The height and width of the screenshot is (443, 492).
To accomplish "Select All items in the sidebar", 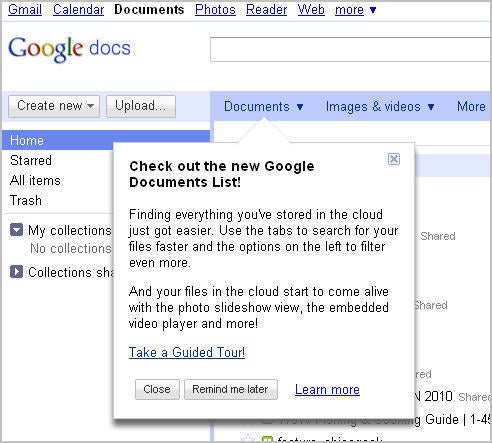I will [x=35, y=180].
